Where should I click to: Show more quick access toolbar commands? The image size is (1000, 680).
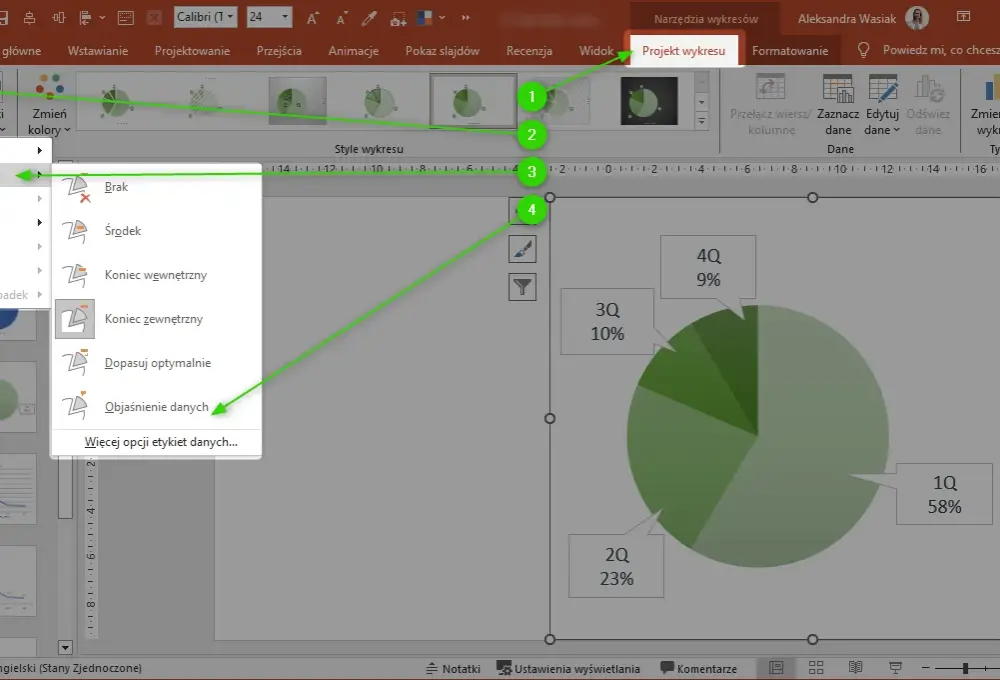pyautogui.click(x=466, y=18)
